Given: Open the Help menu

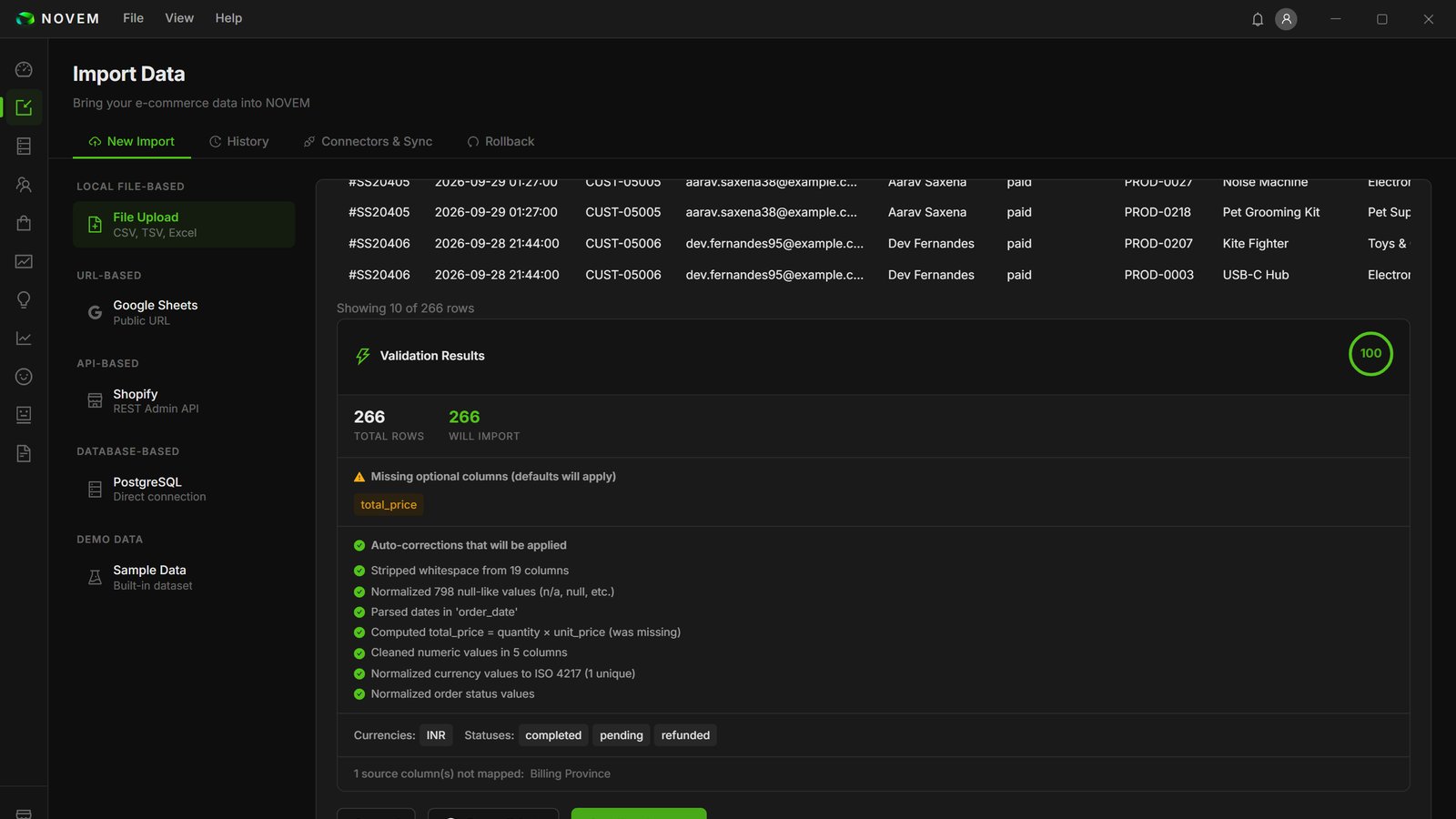Looking at the screenshot, I should coord(228,18).
